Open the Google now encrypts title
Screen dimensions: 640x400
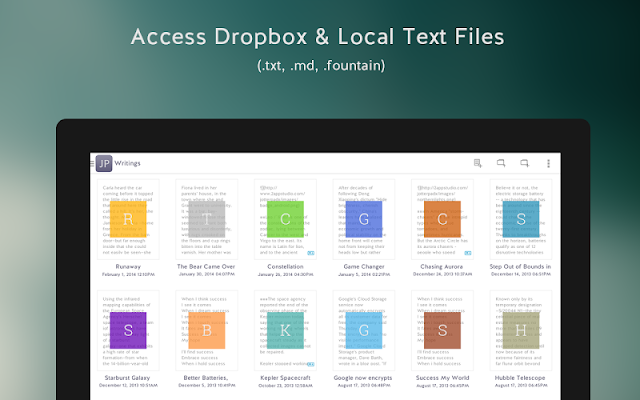tap(363, 378)
